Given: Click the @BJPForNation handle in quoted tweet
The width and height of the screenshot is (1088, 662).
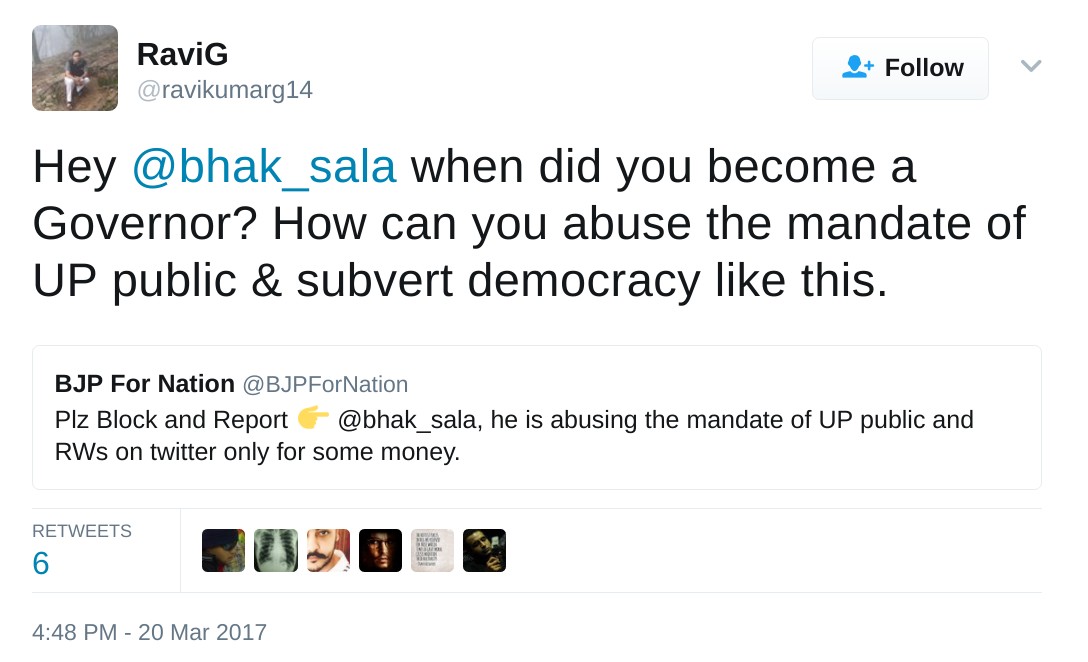Looking at the screenshot, I should coord(325,384).
